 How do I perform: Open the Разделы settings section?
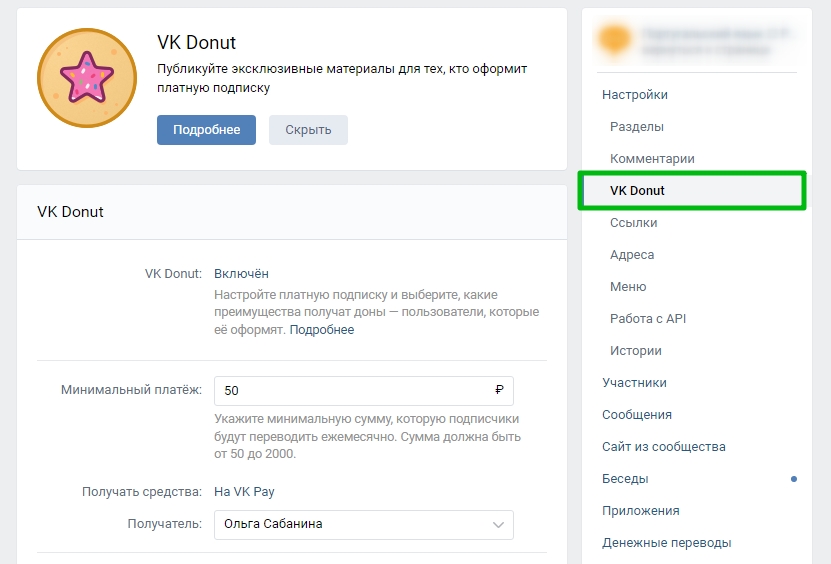[x=636, y=127]
